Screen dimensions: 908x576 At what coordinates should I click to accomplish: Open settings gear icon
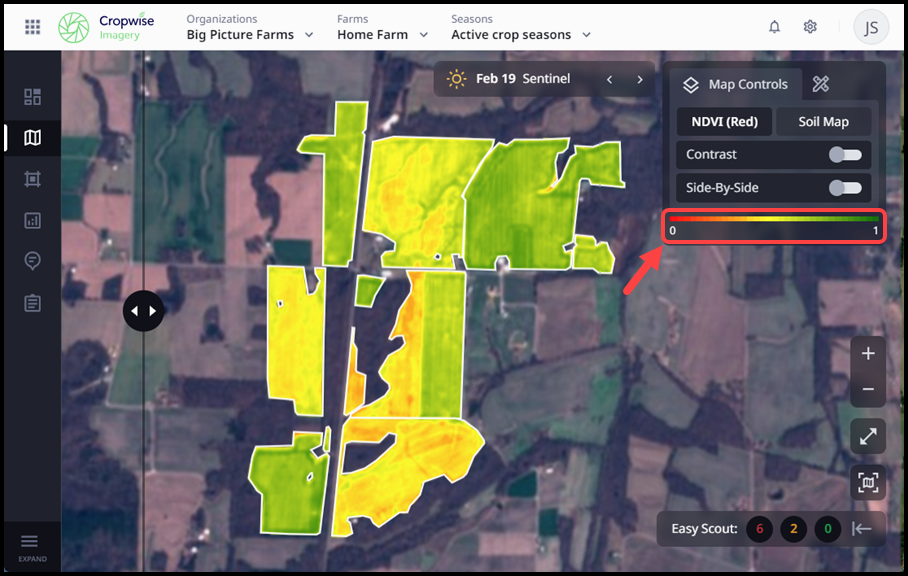(x=810, y=27)
